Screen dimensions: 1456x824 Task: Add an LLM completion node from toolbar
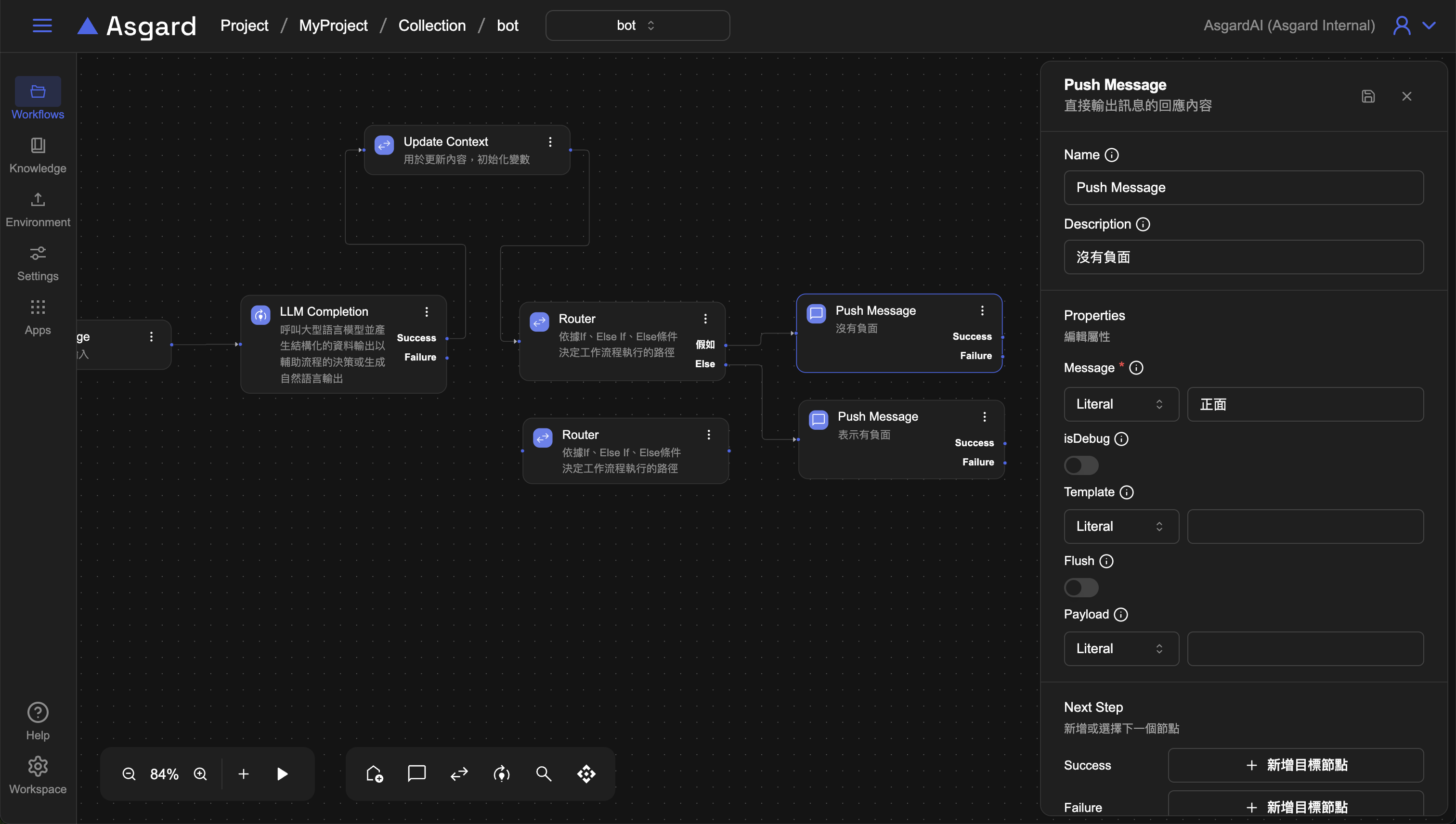point(502,773)
